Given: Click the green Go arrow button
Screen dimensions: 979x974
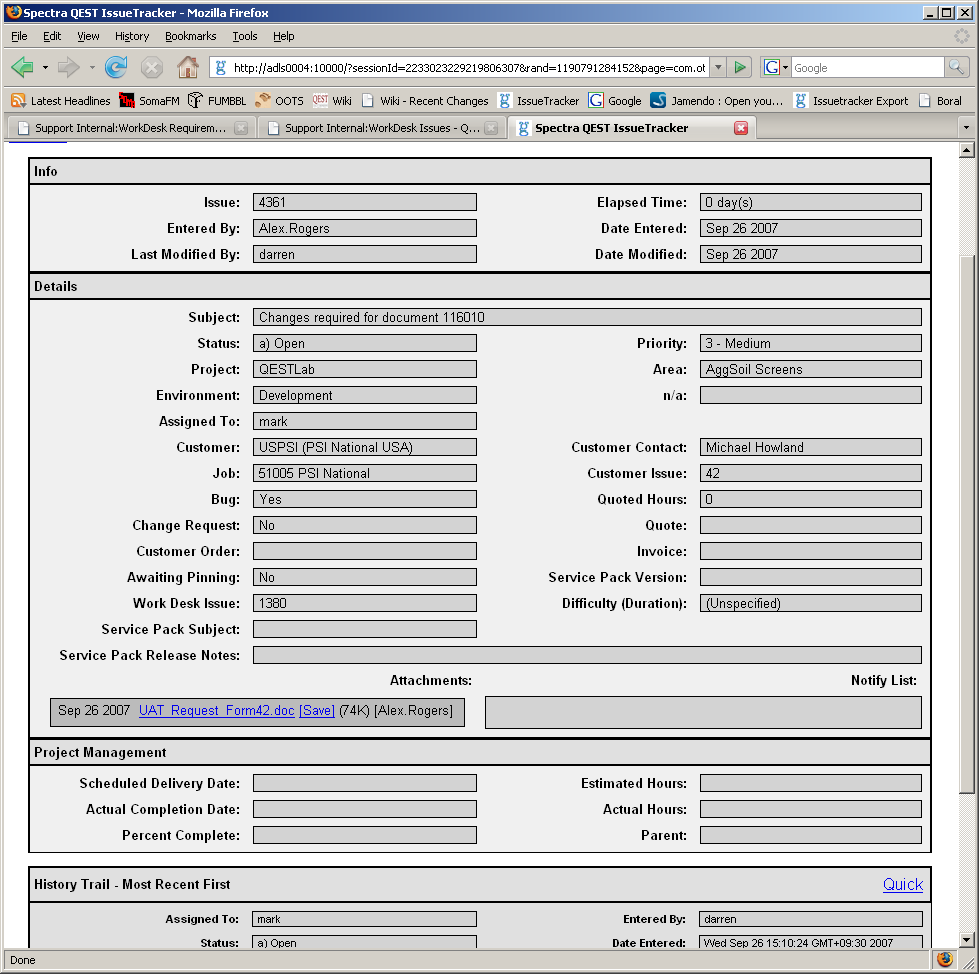Looking at the screenshot, I should tap(740, 68).
